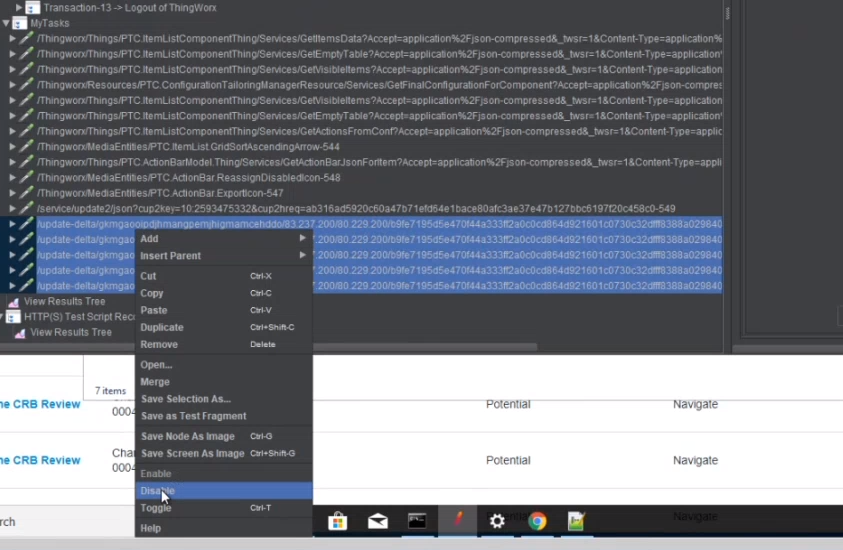Select the ReassignDisabledIcon-548 request row
This screenshot has height=550, width=843.
coord(188,177)
